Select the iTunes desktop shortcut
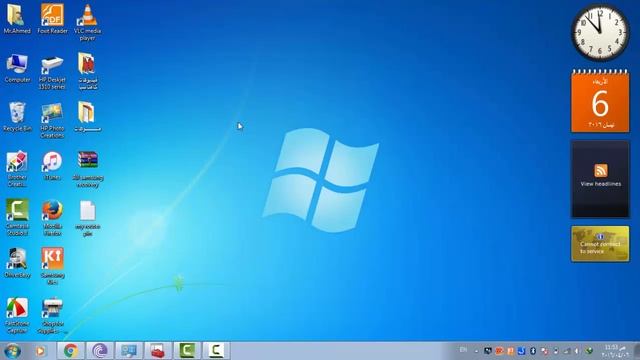Image resolution: width=640 pixels, height=360 pixels. coord(52,166)
